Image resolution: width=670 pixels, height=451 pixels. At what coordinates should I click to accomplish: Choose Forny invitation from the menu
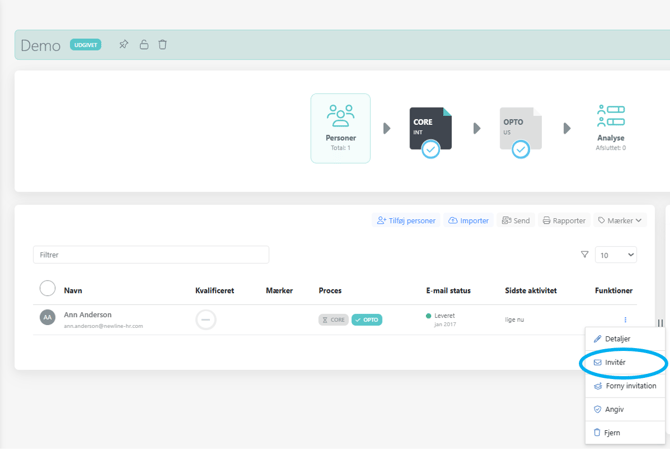click(x=630, y=386)
